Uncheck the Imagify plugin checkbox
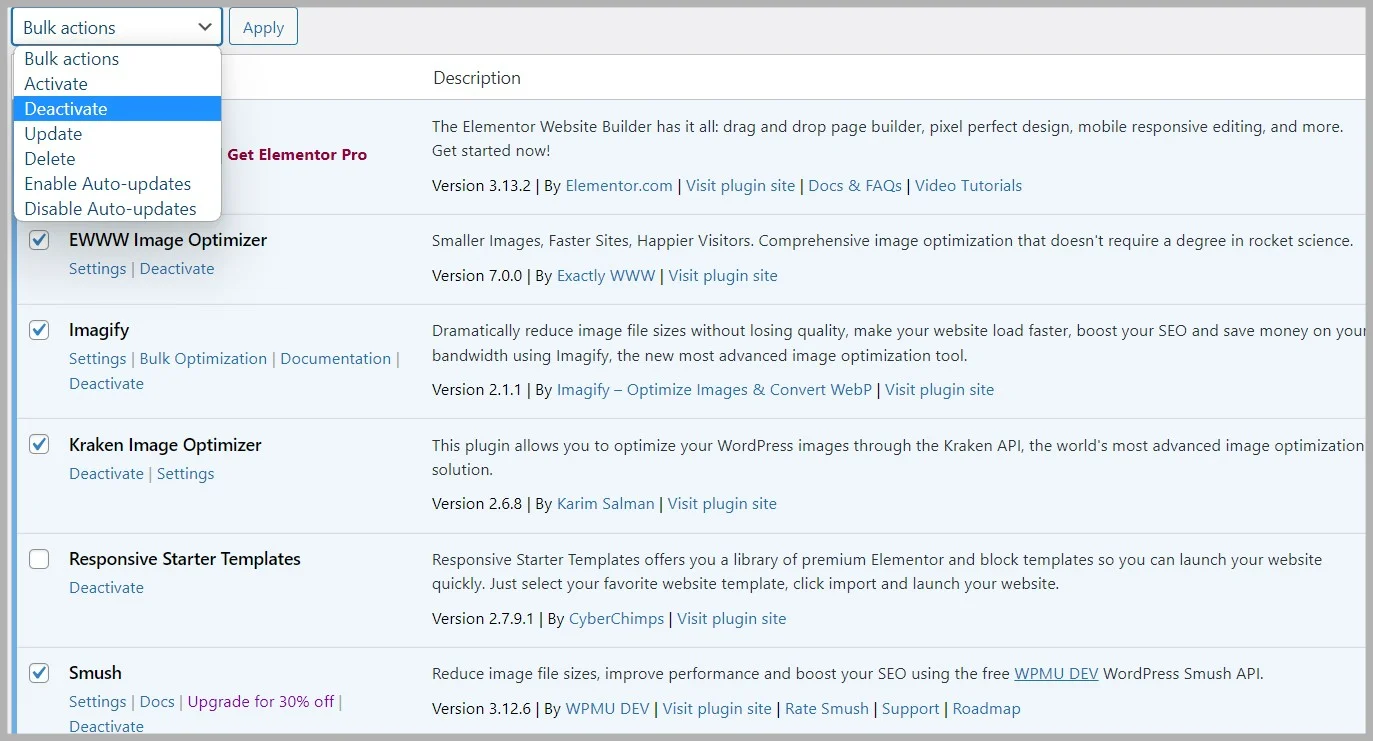Screen dimensions: 1373x741 39,330
